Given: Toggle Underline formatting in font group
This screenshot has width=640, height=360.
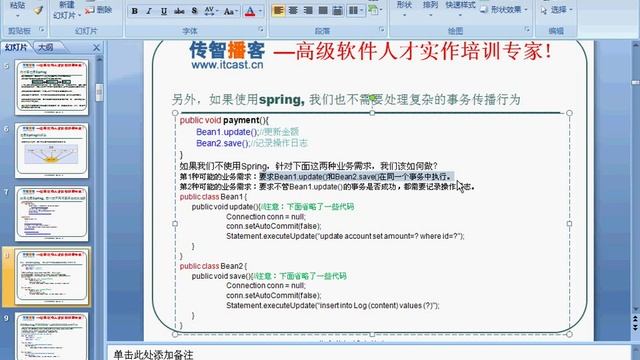Looking at the screenshot, I should coord(164,11).
